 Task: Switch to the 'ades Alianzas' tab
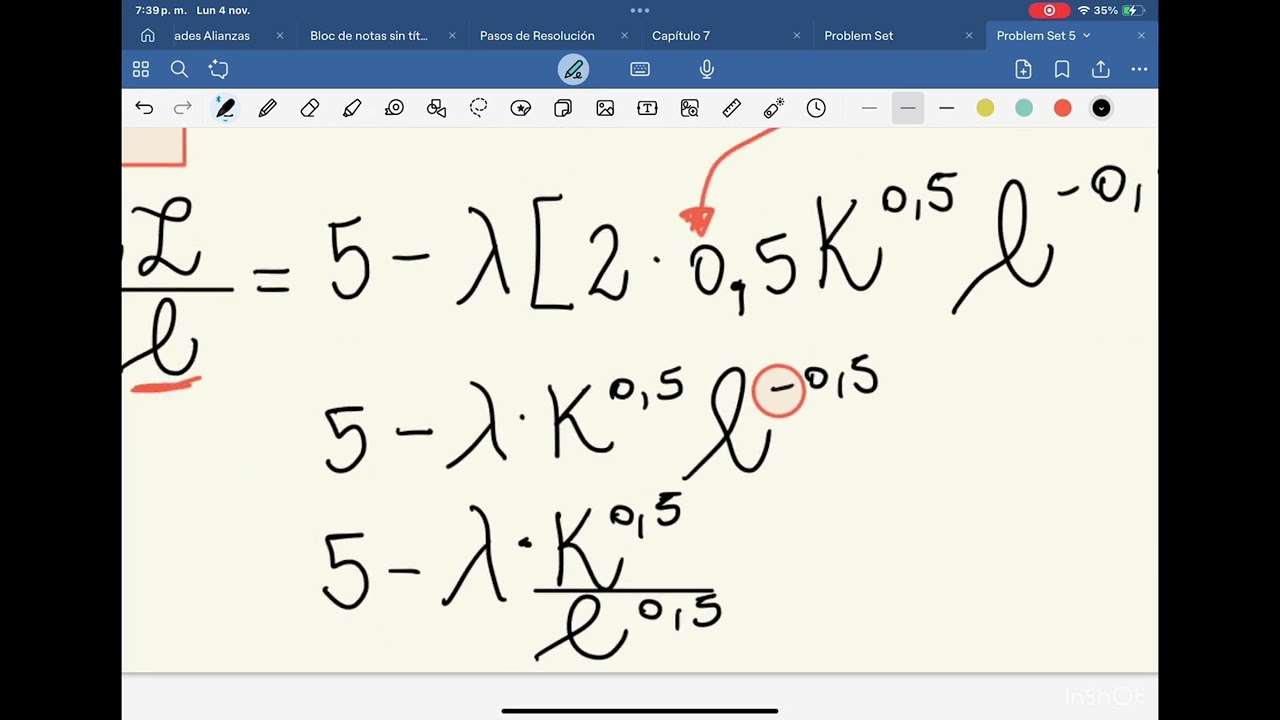212,35
